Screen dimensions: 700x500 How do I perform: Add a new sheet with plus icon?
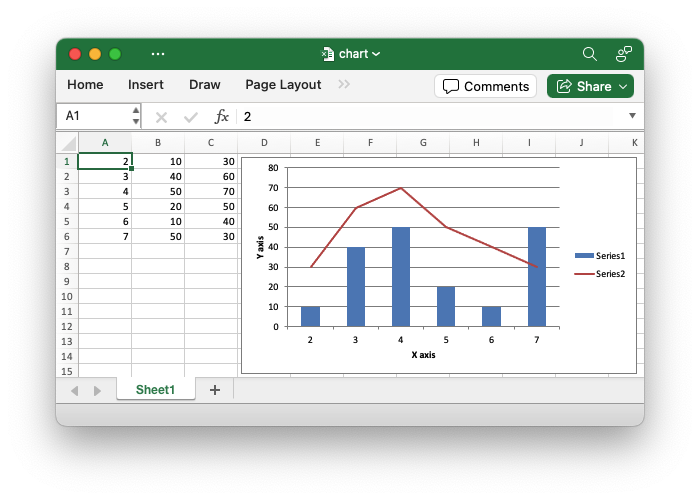(214, 390)
